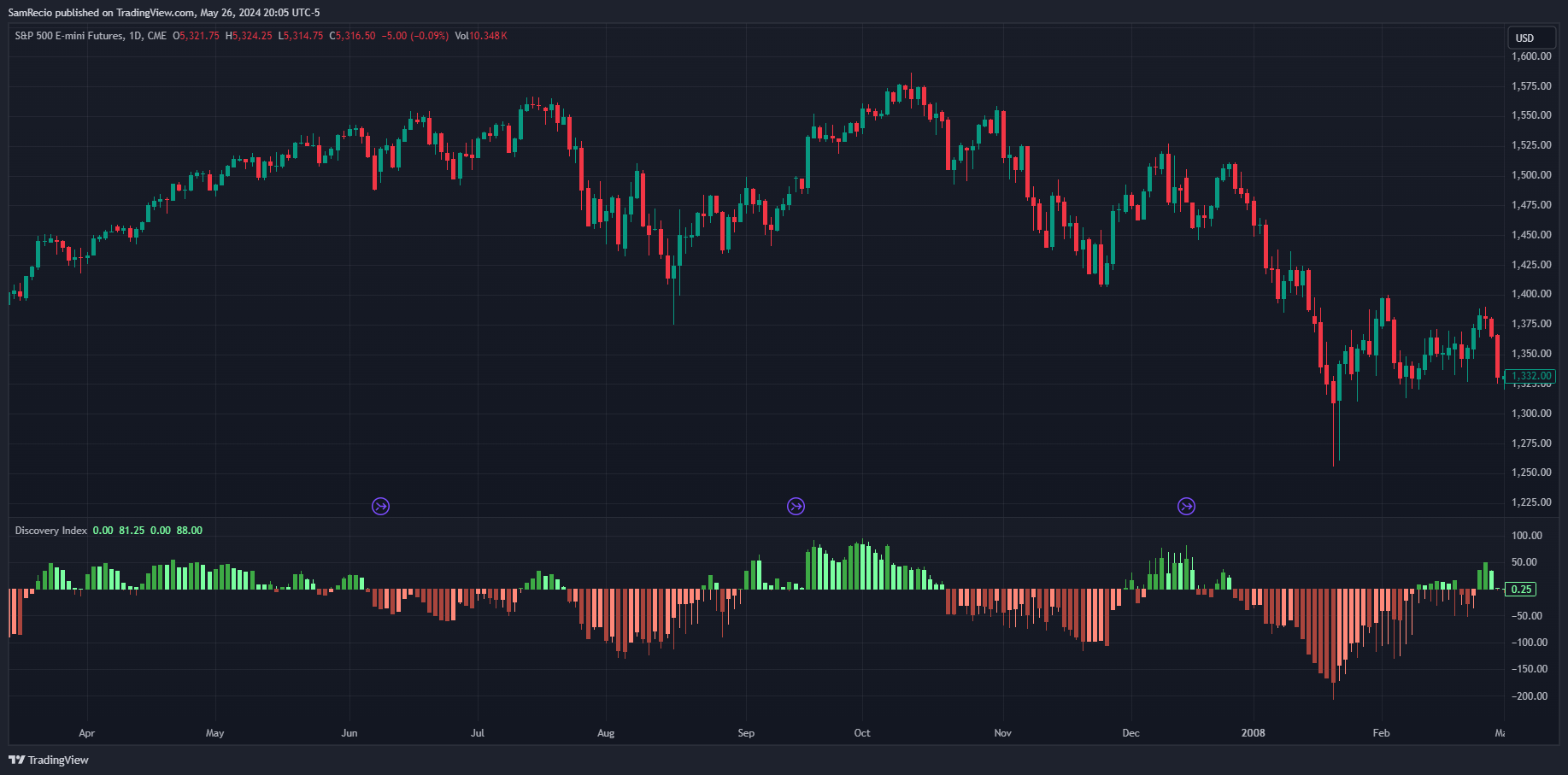Click the Open value O5,321.75
This screenshot has height=775, width=1568.
click(196, 36)
